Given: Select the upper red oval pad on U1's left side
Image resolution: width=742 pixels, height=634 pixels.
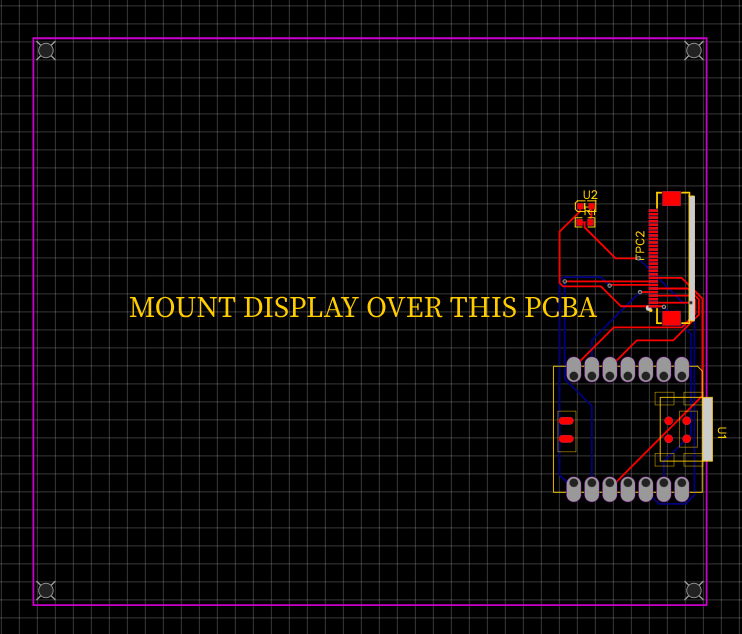Looking at the screenshot, I should click(567, 421).
